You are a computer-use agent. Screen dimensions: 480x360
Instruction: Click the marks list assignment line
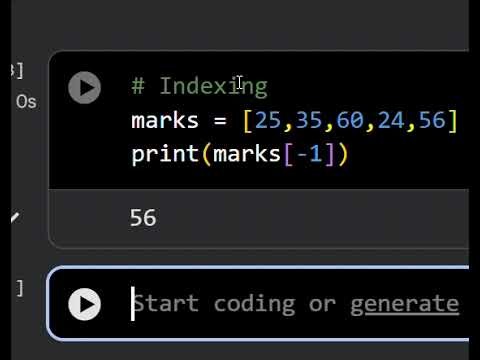pyautogui.click(x=294, y=120)
